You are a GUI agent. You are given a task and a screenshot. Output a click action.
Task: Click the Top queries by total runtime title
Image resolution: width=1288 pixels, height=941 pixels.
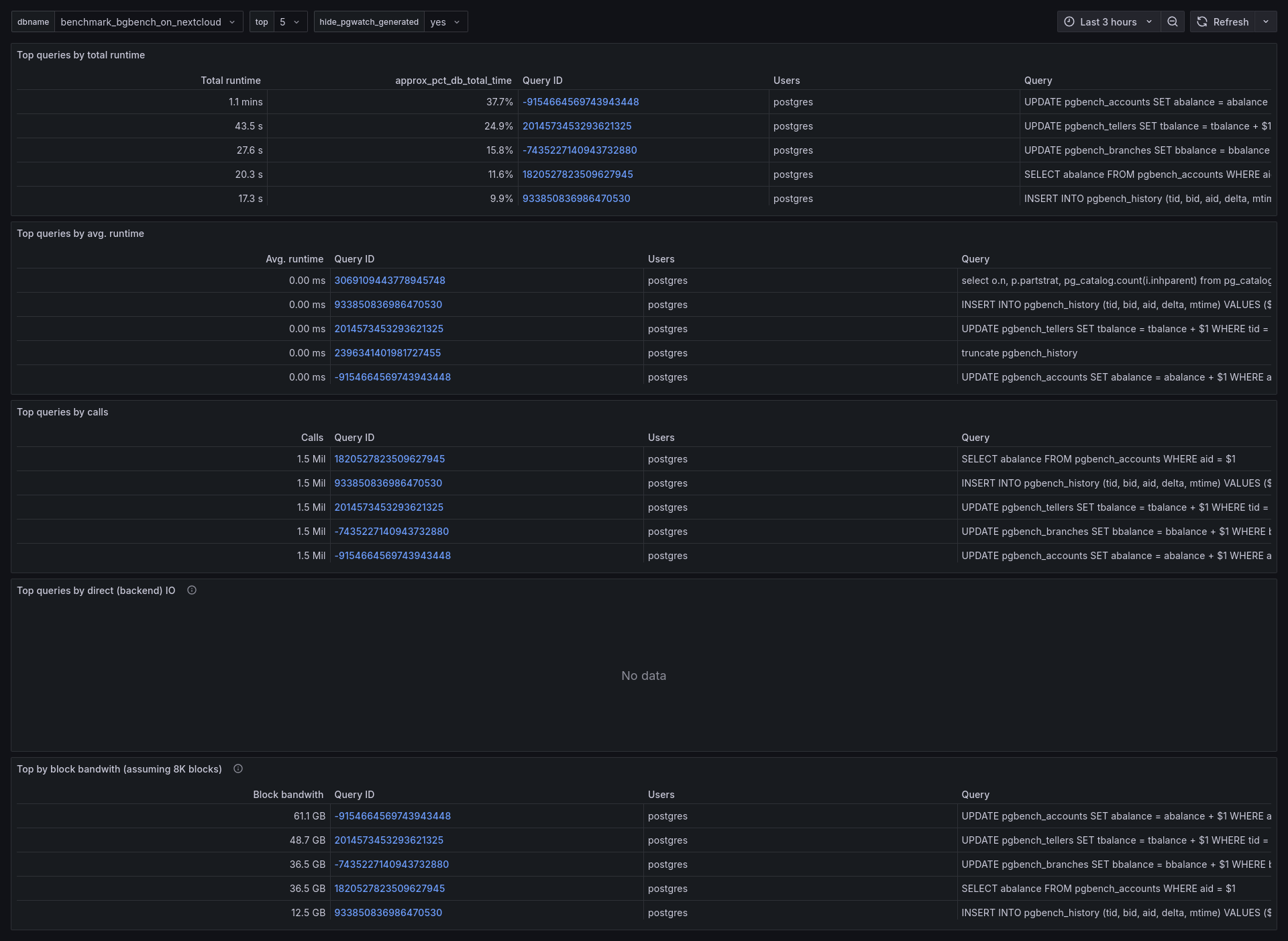pyautogui.click(x=80, y=55)
